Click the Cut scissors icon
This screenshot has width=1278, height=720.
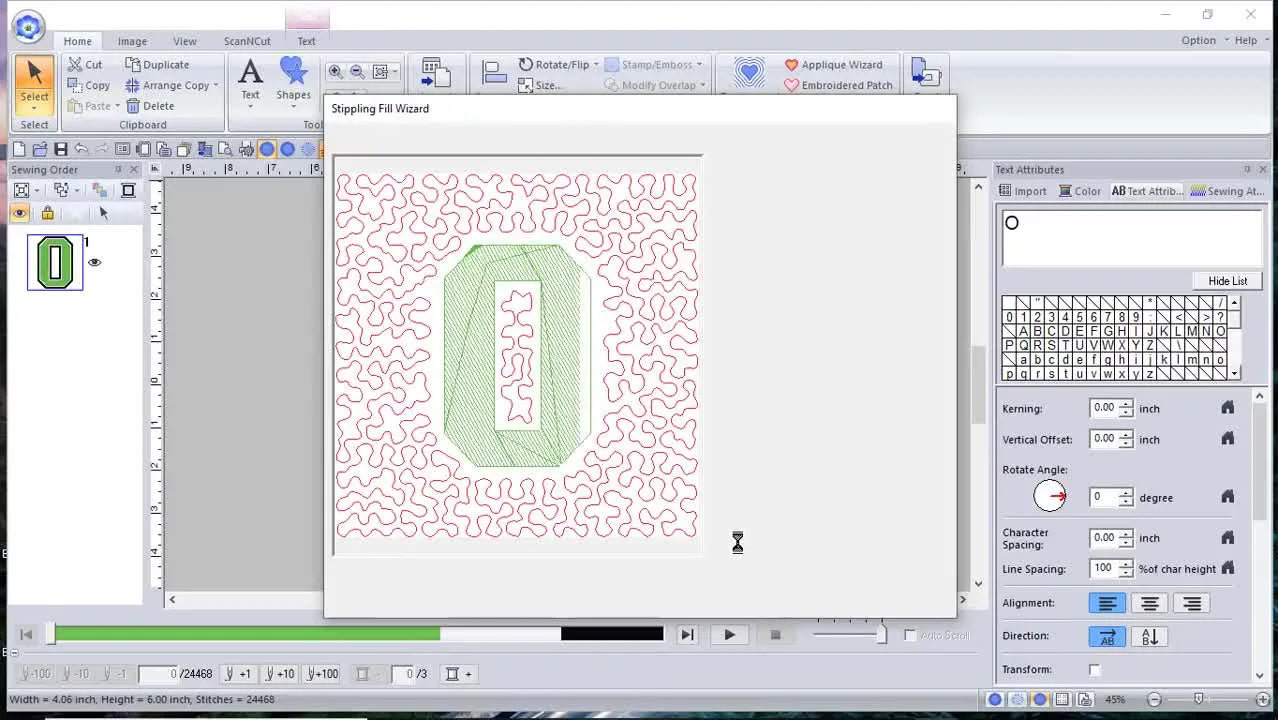click(x=74, y=64)
